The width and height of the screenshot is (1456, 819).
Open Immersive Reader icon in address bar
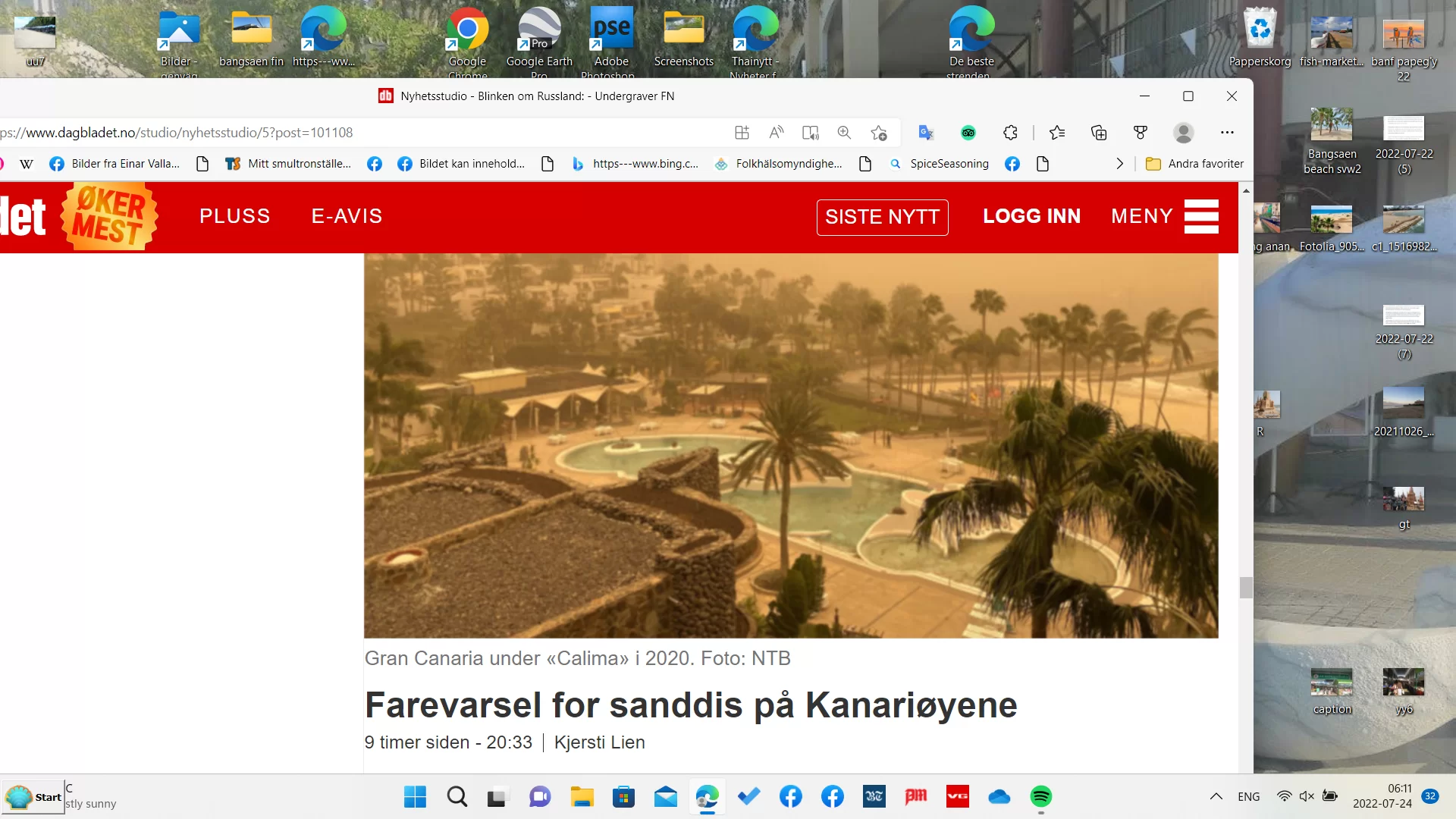[810, 133]
